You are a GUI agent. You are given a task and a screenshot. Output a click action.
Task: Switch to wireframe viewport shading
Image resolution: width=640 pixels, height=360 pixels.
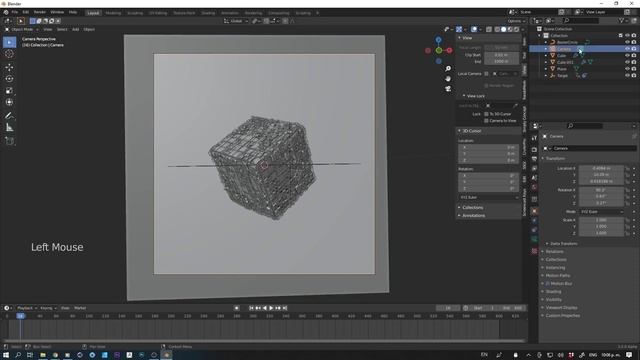(x=497, y=29)
